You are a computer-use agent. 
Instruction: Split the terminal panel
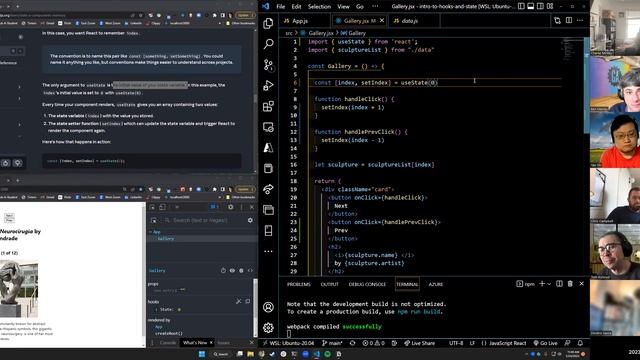[x=559, y=284]
